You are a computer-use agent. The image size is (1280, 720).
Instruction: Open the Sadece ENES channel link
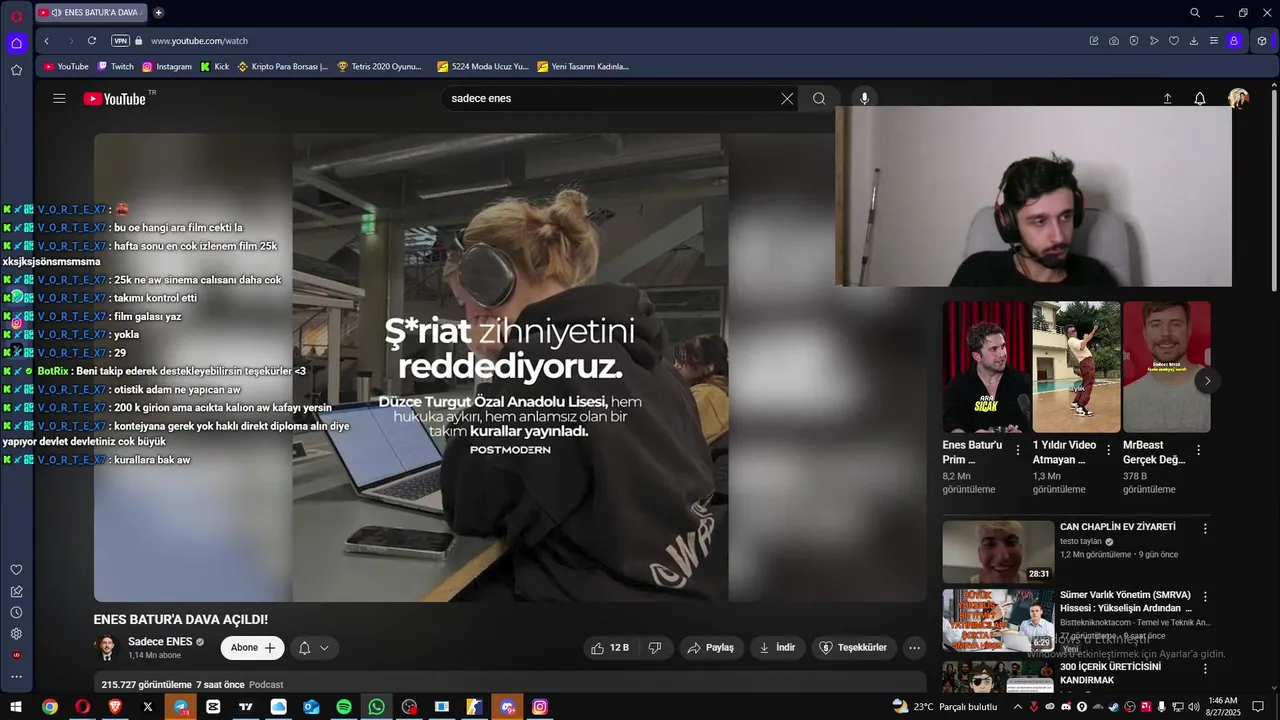click(x=160, y=641)
